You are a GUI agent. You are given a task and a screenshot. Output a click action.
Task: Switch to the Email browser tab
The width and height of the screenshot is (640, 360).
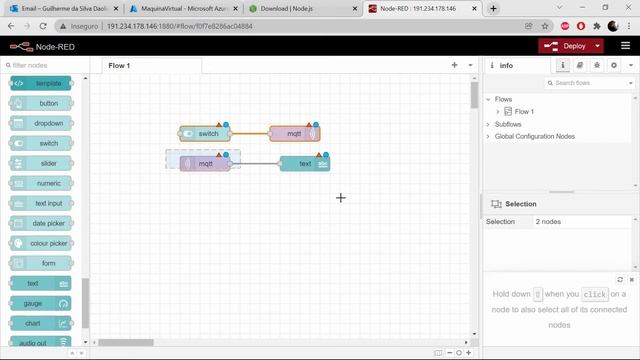point(64,9)
